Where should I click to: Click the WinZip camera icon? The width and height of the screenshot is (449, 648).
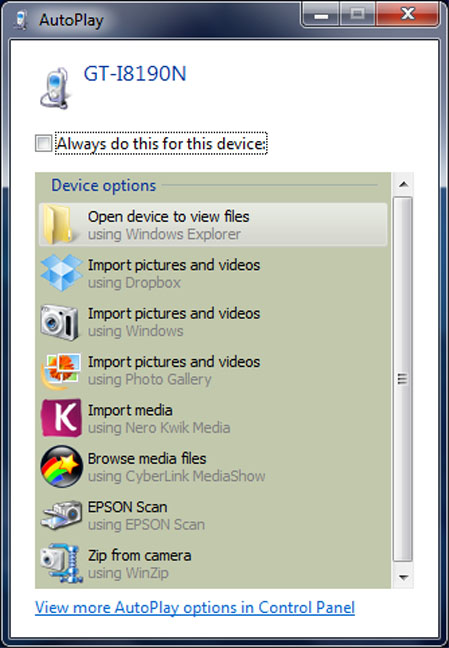pyautogui.click(x=61, y=563)
